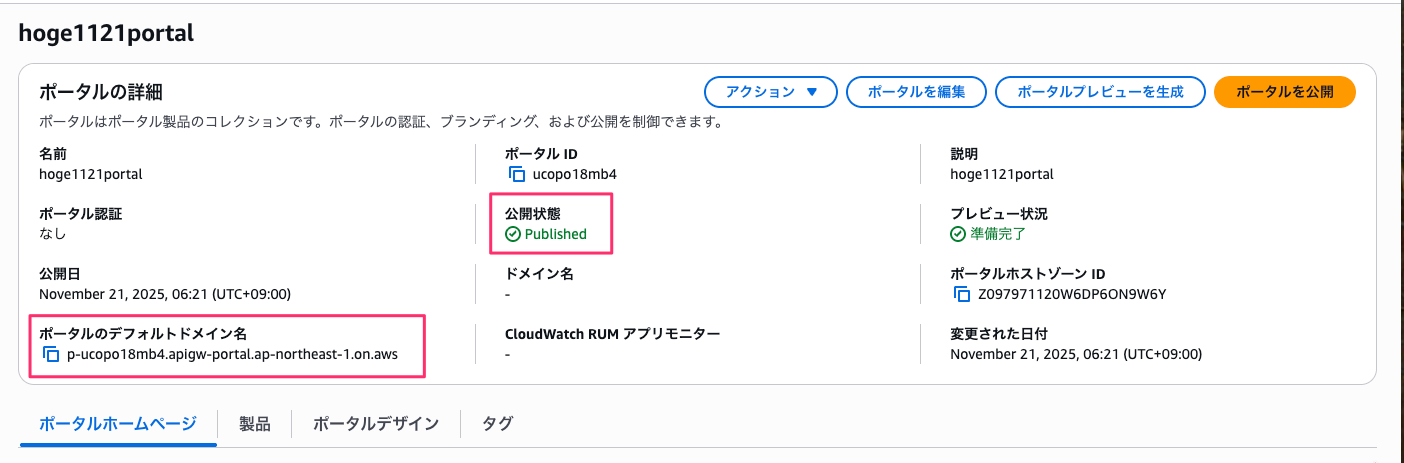Screen dimensions: 1404x463
Task: Click the ポータルを編集 button
Action: click(x=916, y=92)
